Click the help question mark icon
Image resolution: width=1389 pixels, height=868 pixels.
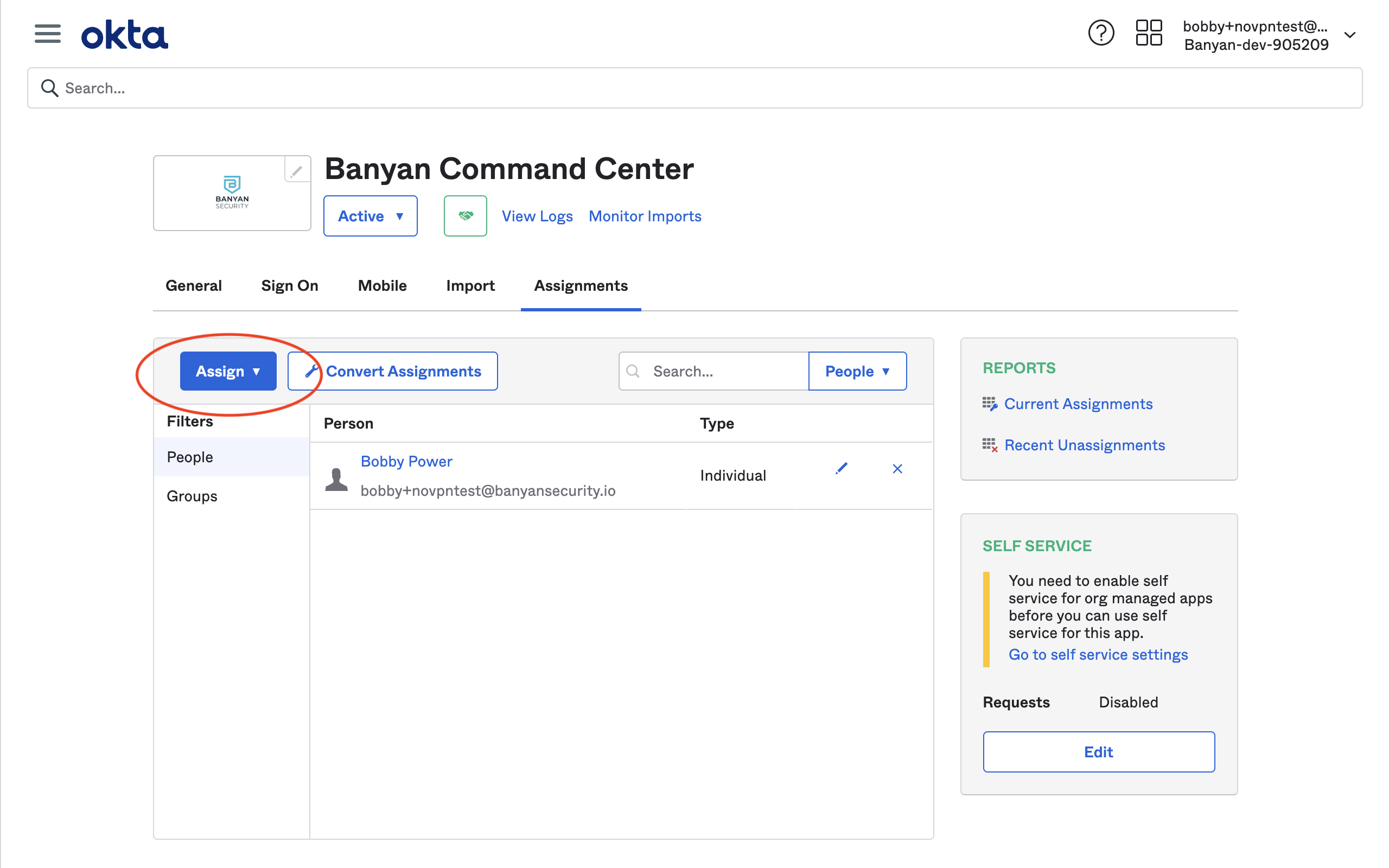pyautogui.click(x=1100, y=33)
